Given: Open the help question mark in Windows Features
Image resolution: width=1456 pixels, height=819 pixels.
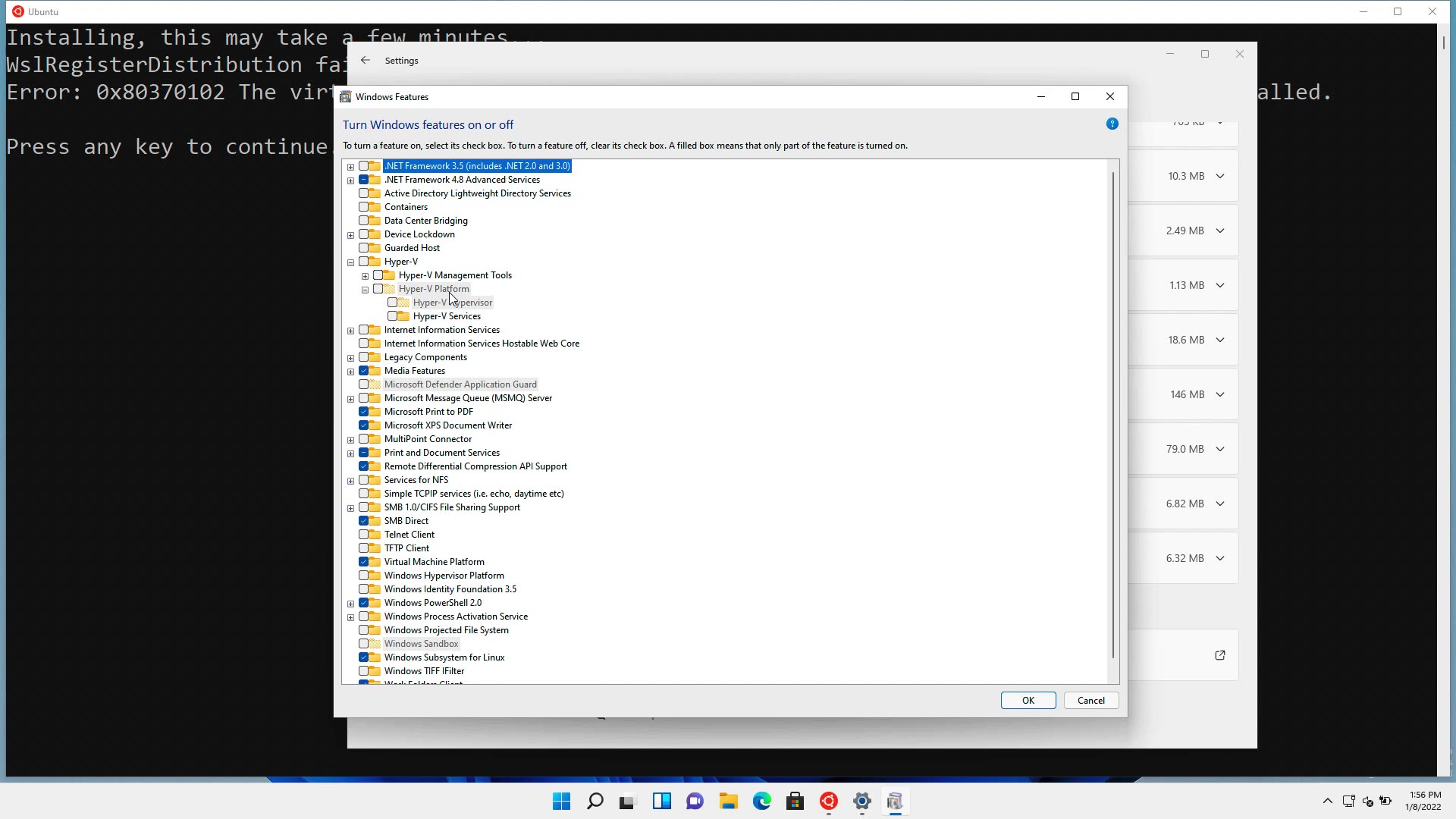Looking at the screenshot, I should tap(1112, 124).
